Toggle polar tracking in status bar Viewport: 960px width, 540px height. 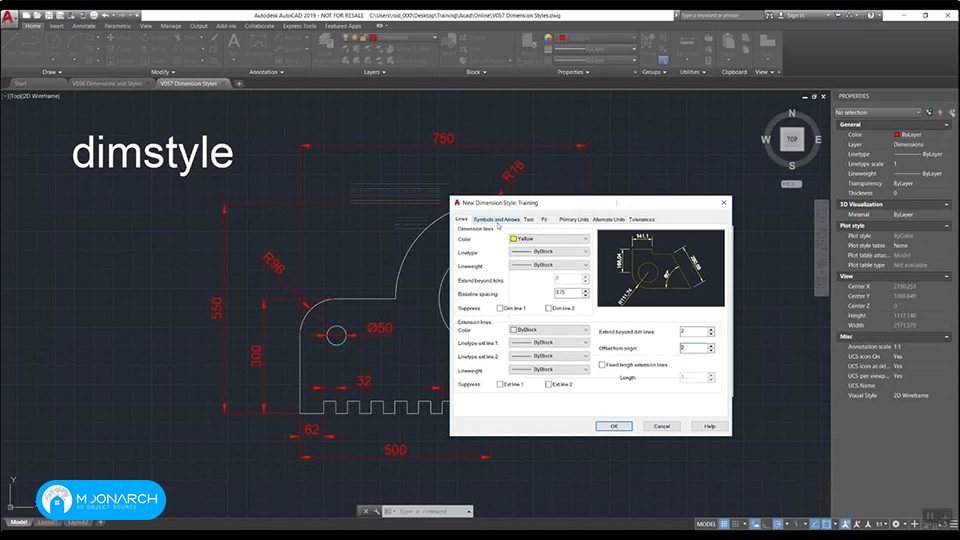pos(778,524)
